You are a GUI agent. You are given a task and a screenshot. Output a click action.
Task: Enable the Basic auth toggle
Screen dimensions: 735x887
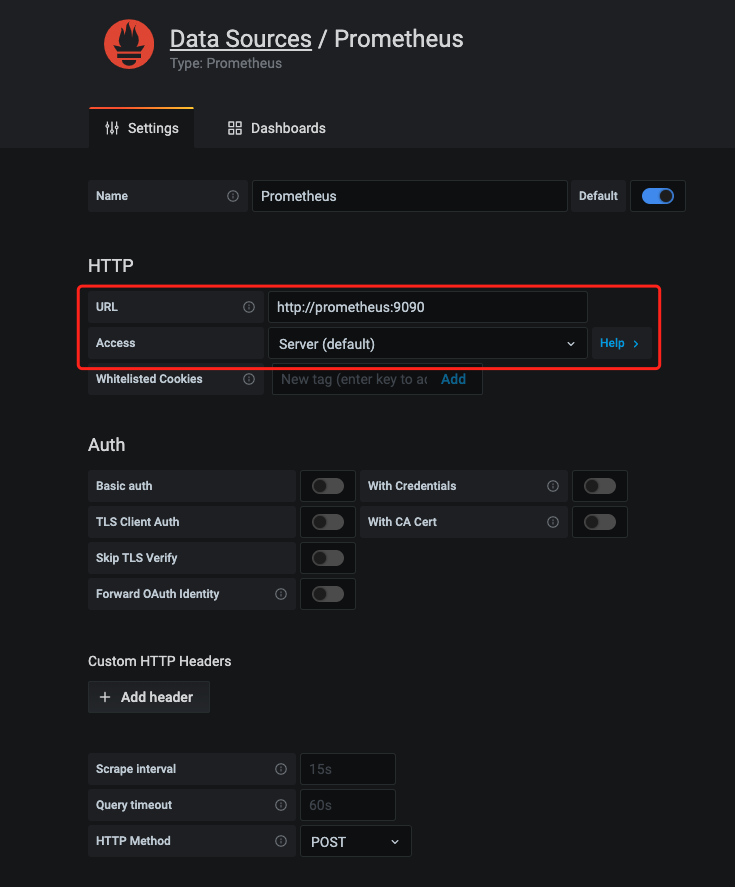point(328,486)
